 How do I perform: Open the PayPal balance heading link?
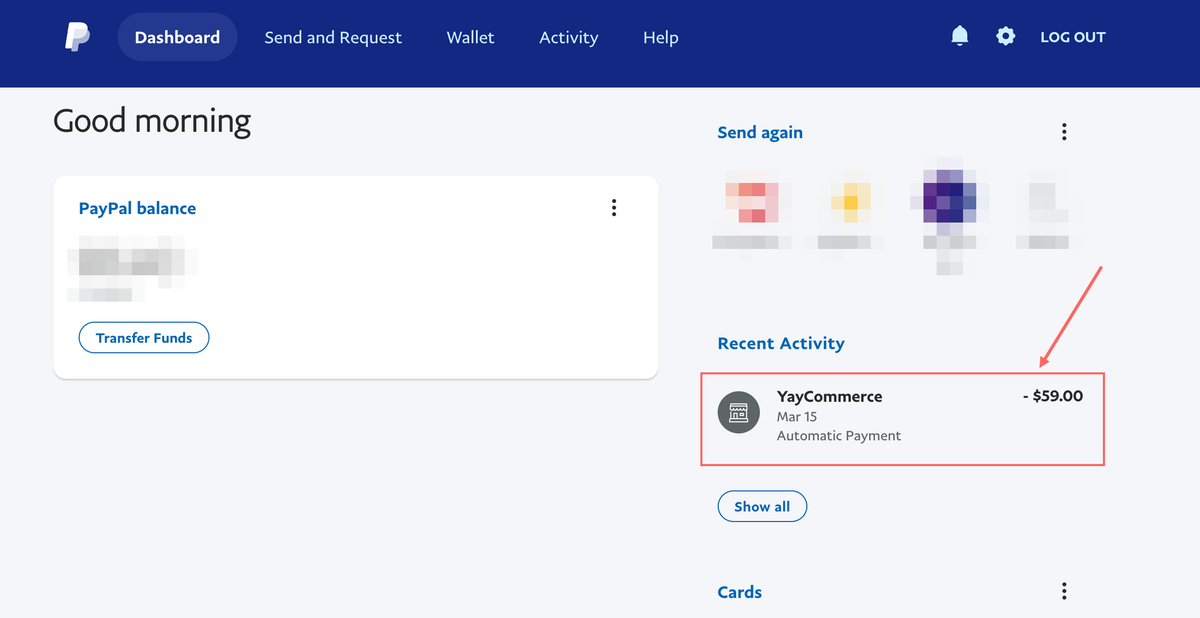[x=137, y=208]
